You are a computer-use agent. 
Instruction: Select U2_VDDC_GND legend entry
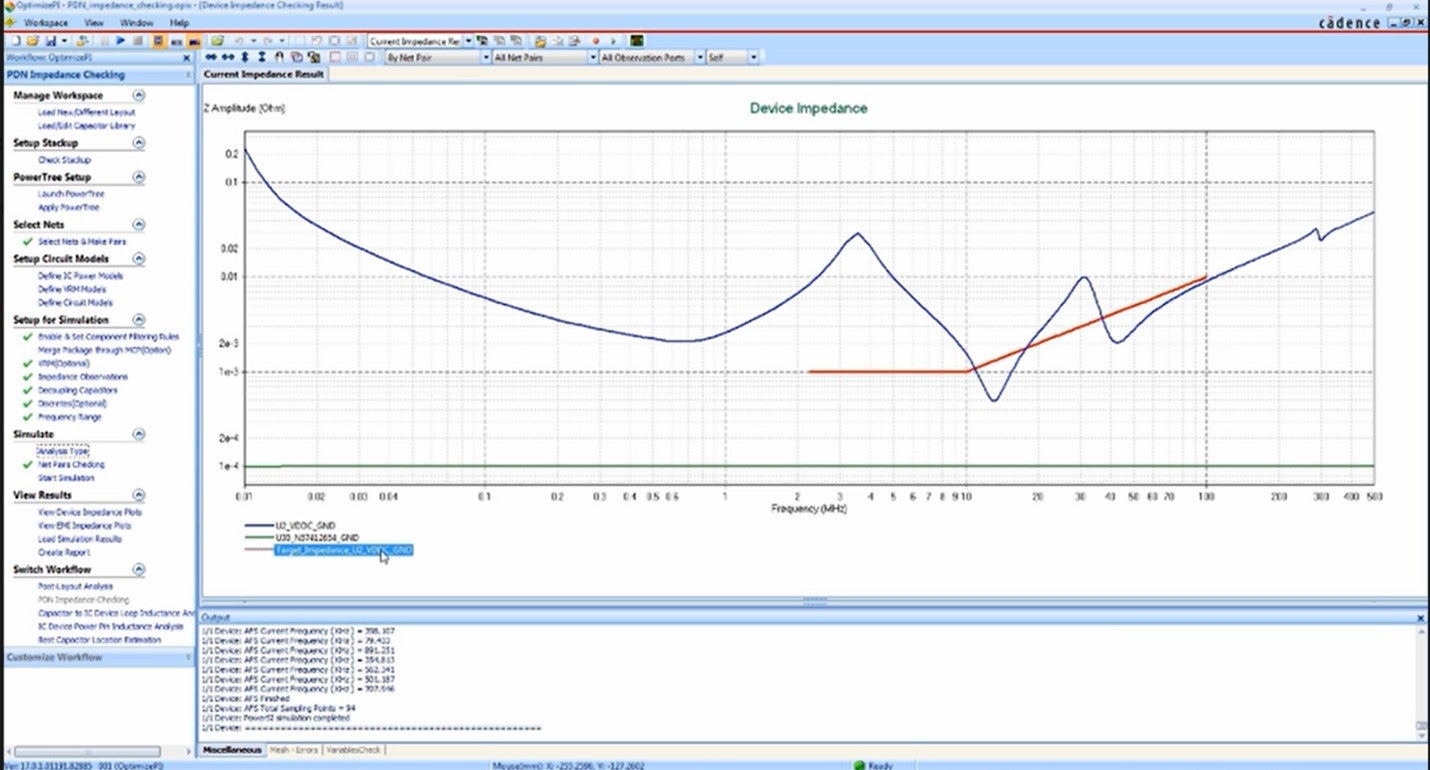305,524
